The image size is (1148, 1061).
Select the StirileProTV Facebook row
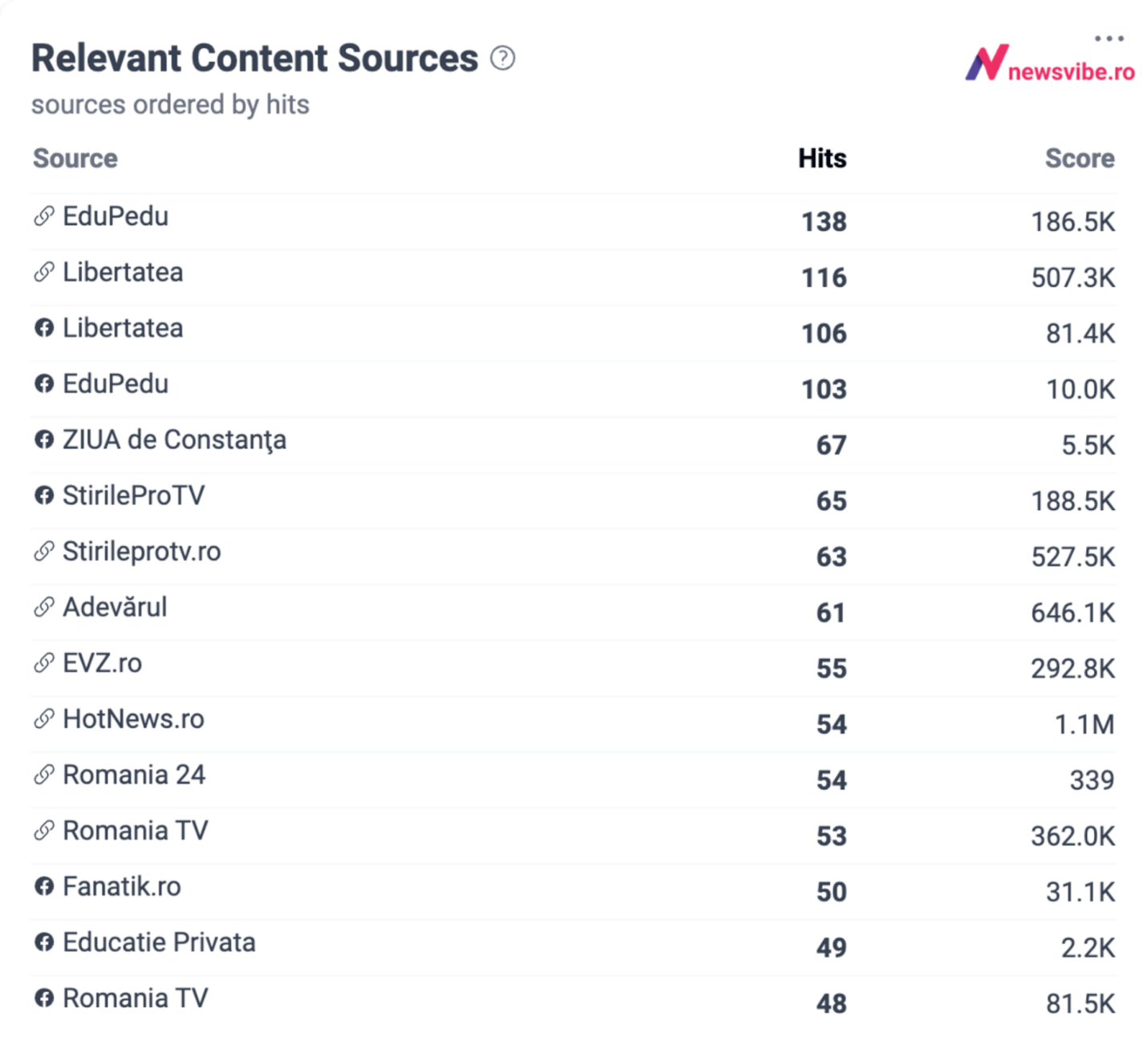coord(574,500)
